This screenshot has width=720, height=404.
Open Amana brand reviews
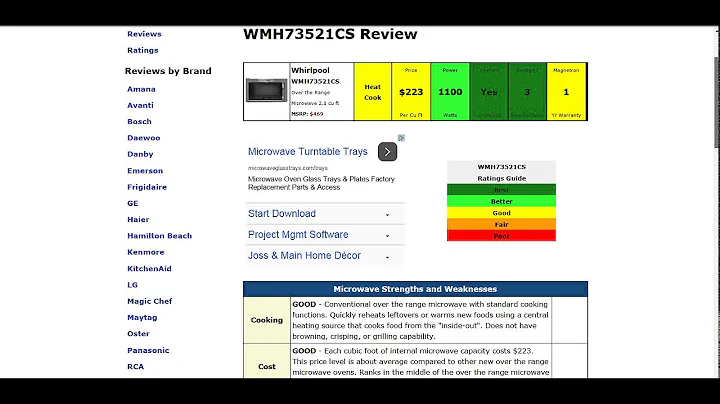pyautogui.click(x=141, y=89)
